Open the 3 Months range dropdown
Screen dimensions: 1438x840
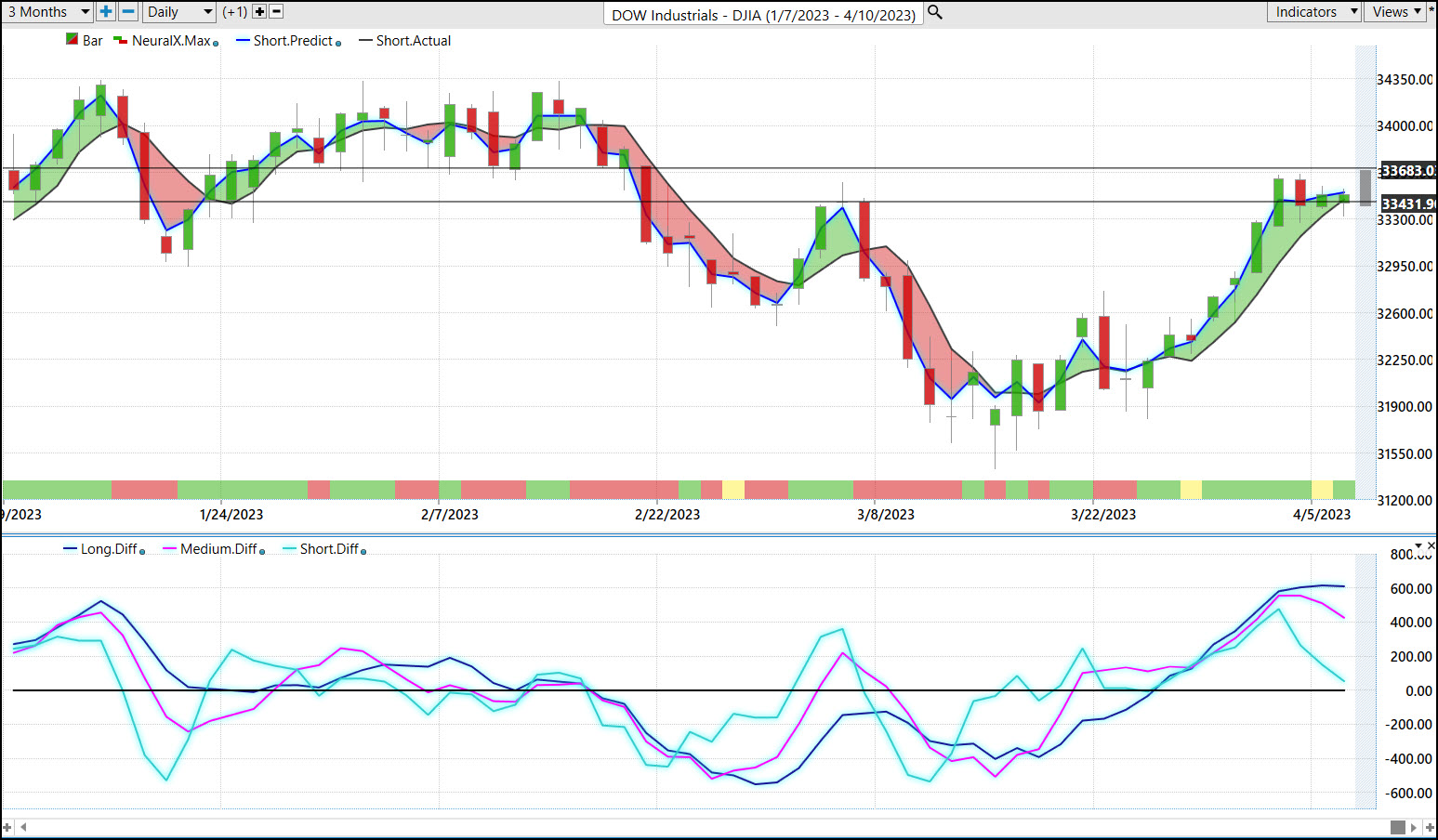[x=46, y=12]
